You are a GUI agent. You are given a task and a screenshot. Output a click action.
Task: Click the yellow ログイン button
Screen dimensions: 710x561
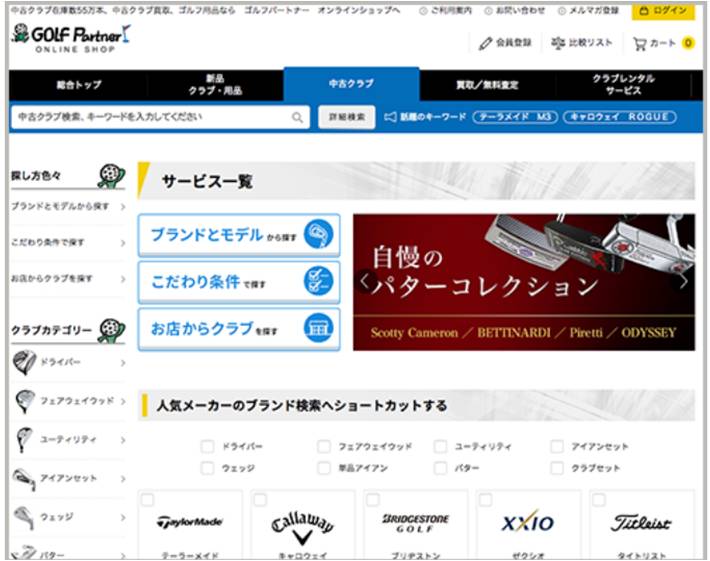(663, 11)
